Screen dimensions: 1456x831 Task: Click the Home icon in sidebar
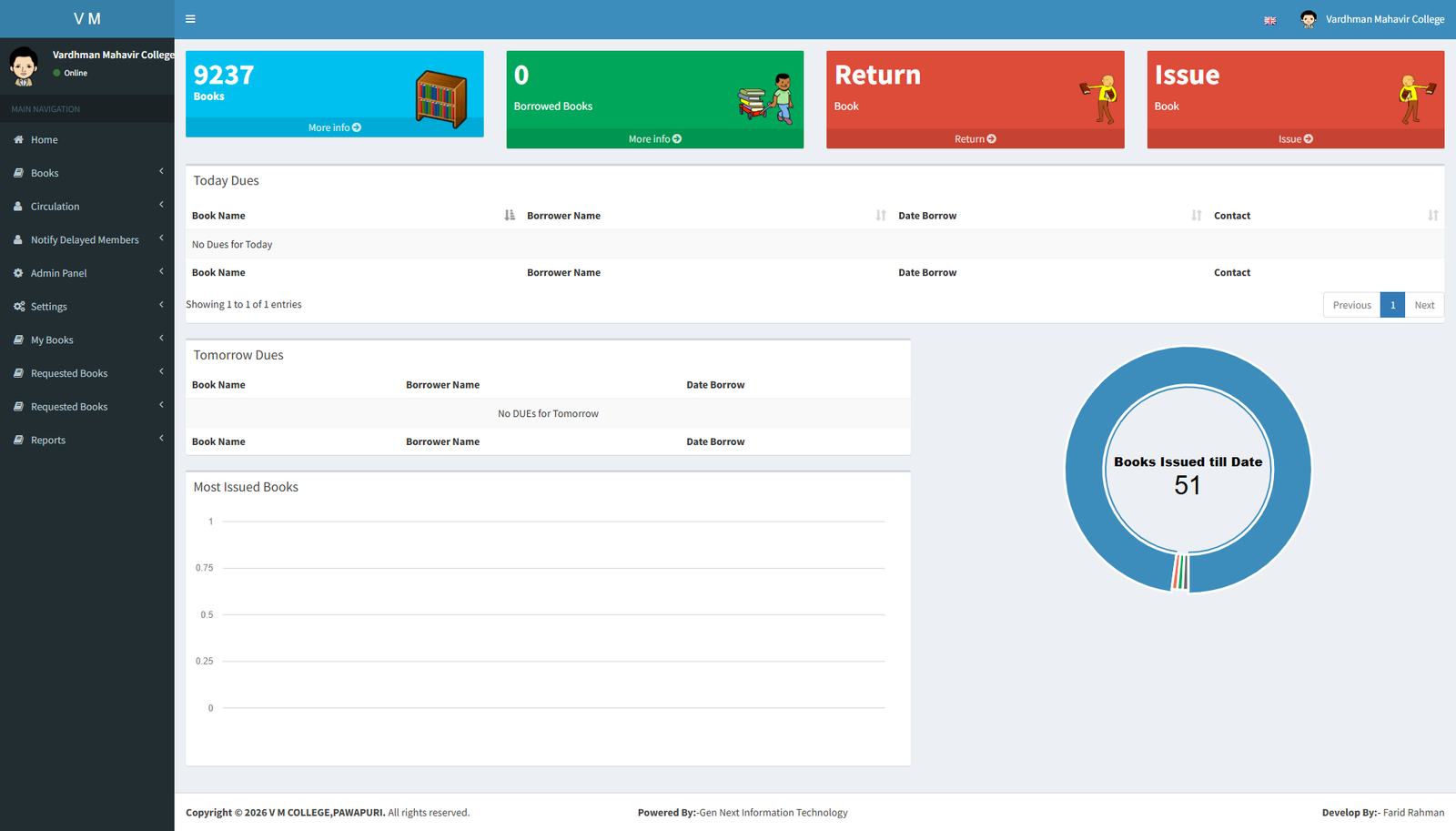(x=18, y=140)
